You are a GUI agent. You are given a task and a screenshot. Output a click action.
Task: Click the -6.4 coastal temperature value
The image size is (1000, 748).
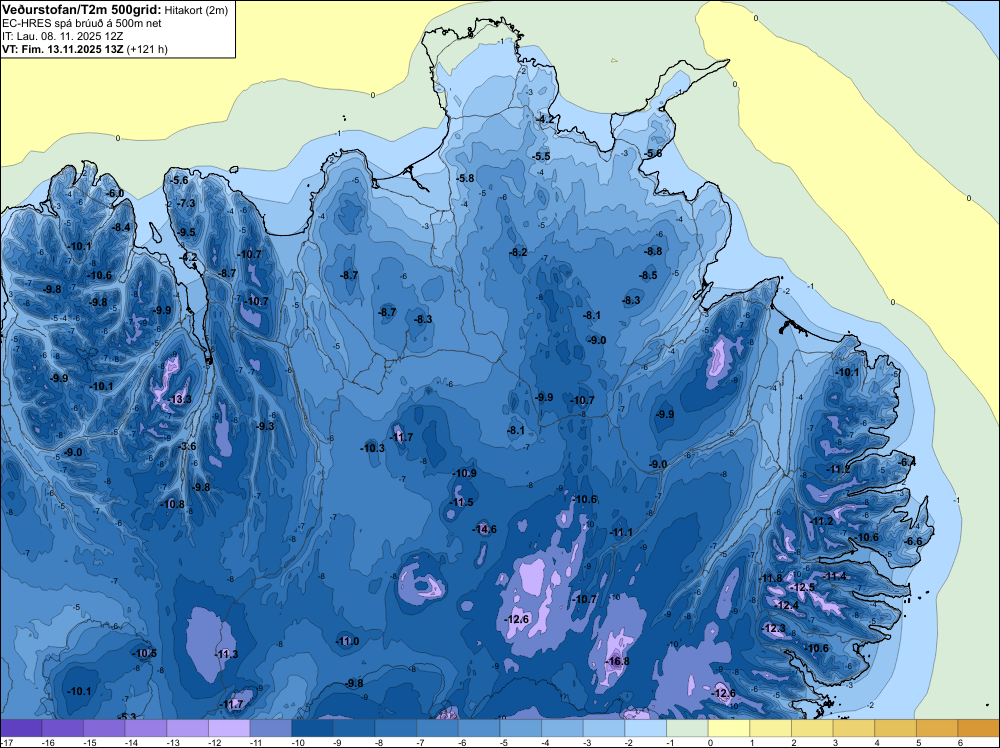(906, 462)
